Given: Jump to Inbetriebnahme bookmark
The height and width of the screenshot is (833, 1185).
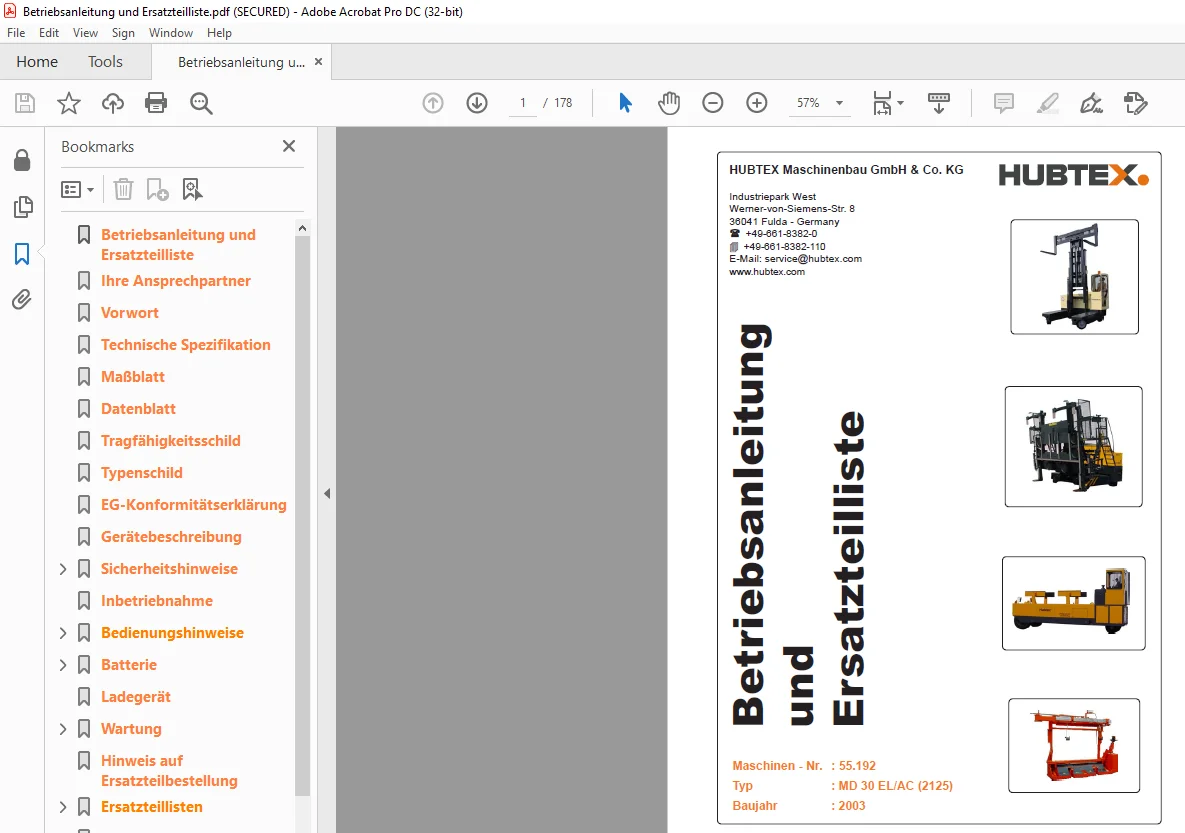Looking at the screenshot, I should 157,601.
